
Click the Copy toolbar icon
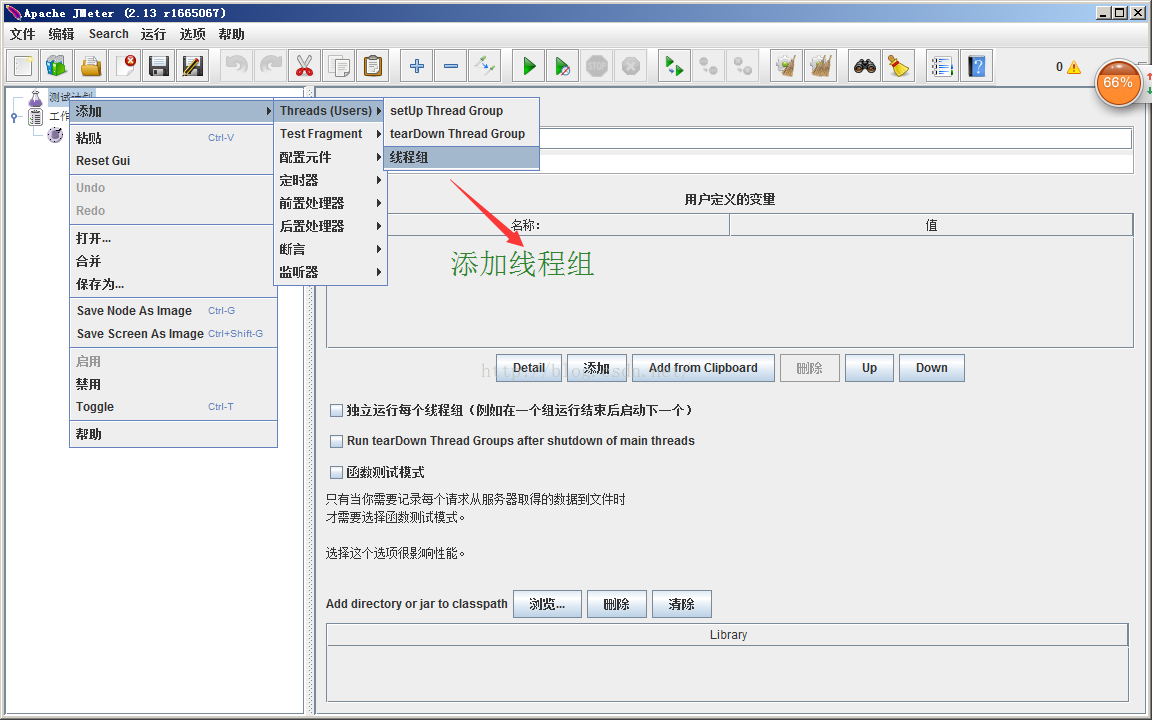[339, 66]
